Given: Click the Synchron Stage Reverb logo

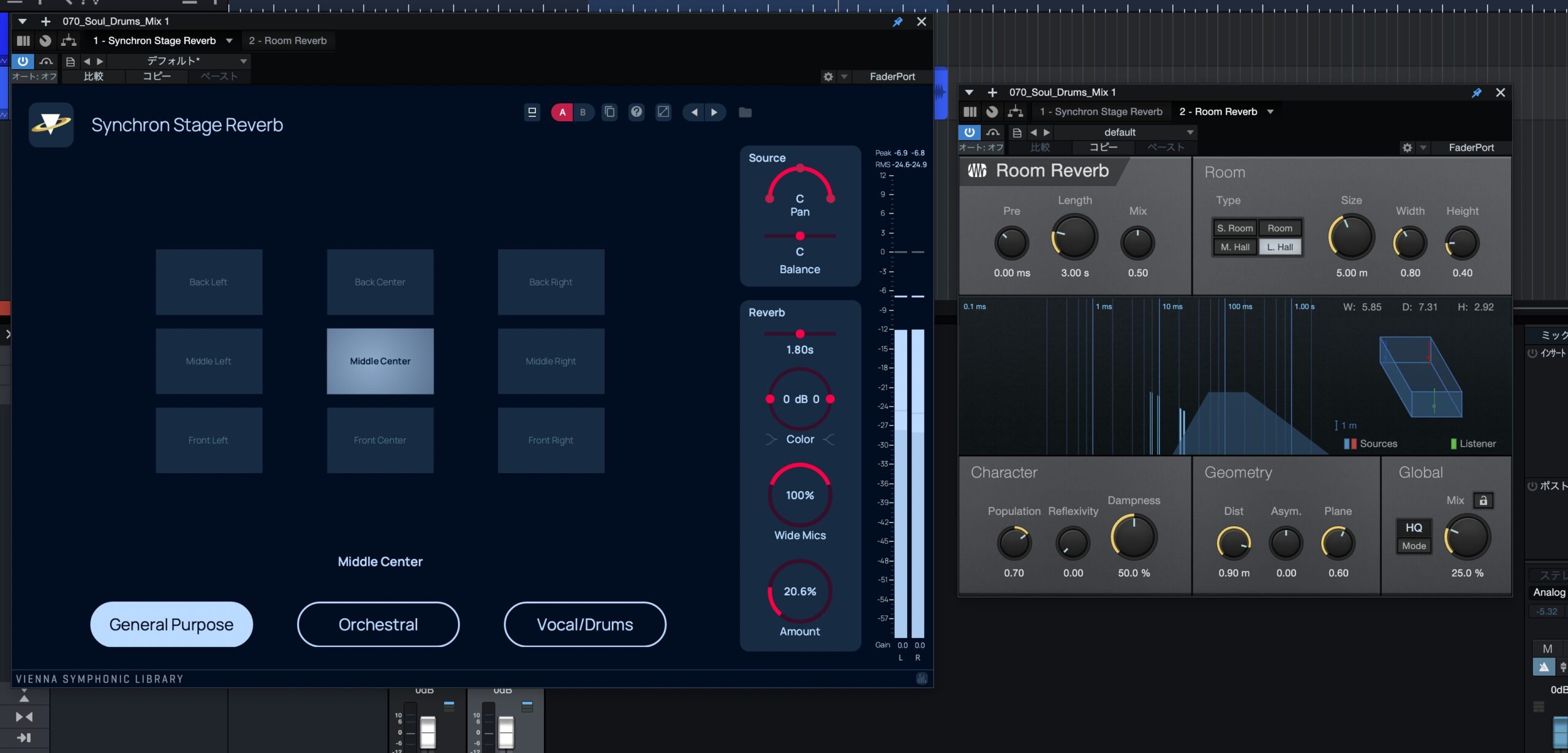Looking at the screenshot, I should click(x=51, y=124).
